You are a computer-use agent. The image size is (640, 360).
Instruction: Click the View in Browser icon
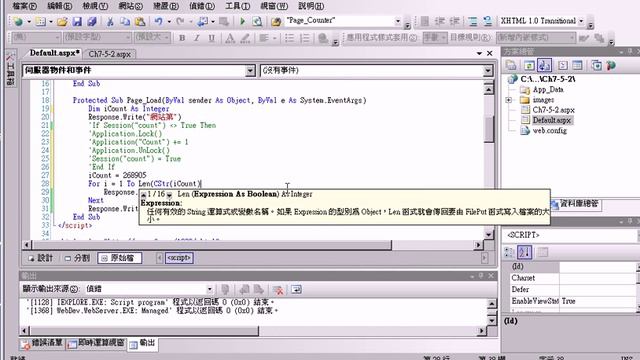click(257, 21)
